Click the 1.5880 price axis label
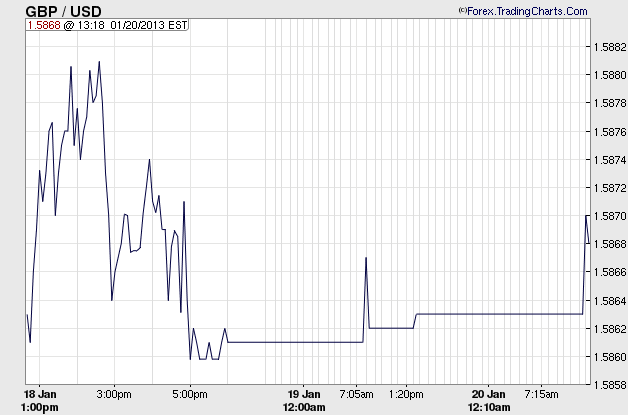This screenshot has height=415, width=628. coord(609,75)
